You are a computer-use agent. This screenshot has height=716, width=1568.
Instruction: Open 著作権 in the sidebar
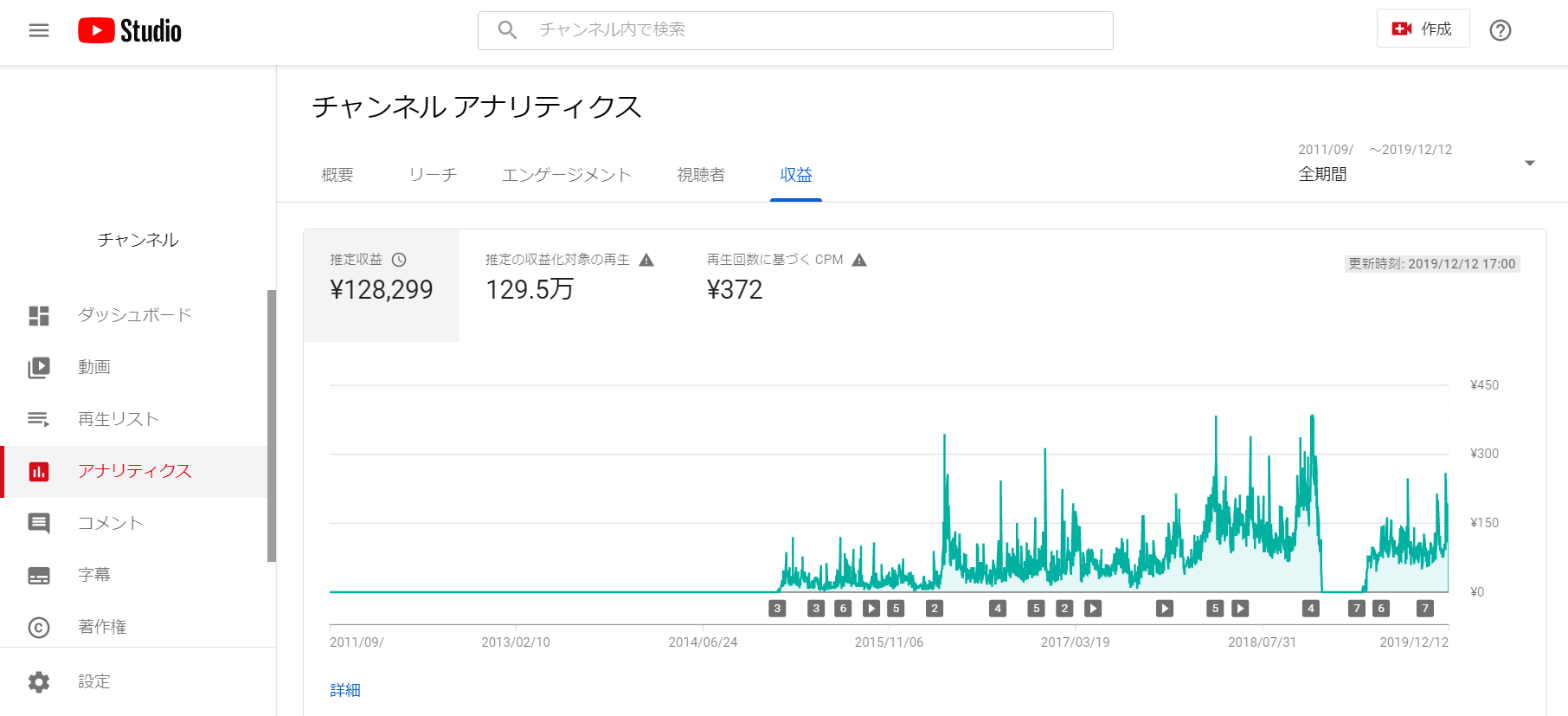102,627
